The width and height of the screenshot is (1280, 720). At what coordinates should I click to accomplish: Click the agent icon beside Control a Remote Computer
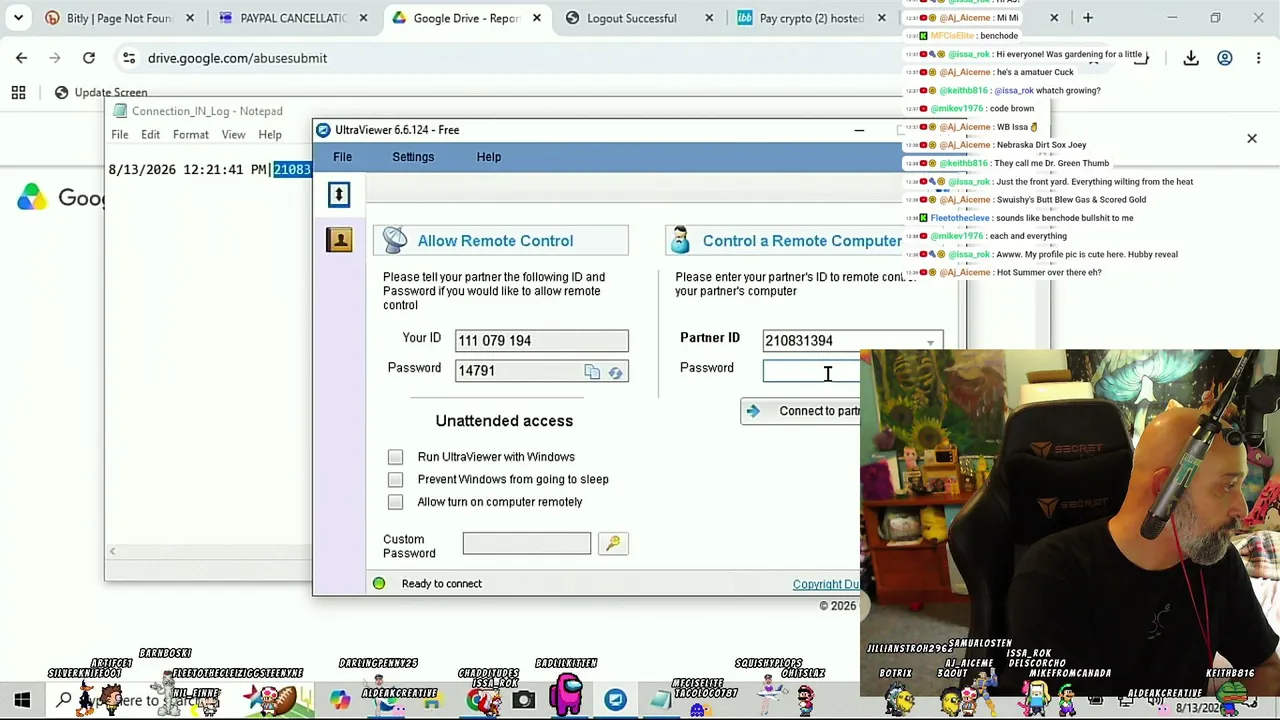click(x=680, y=240)
